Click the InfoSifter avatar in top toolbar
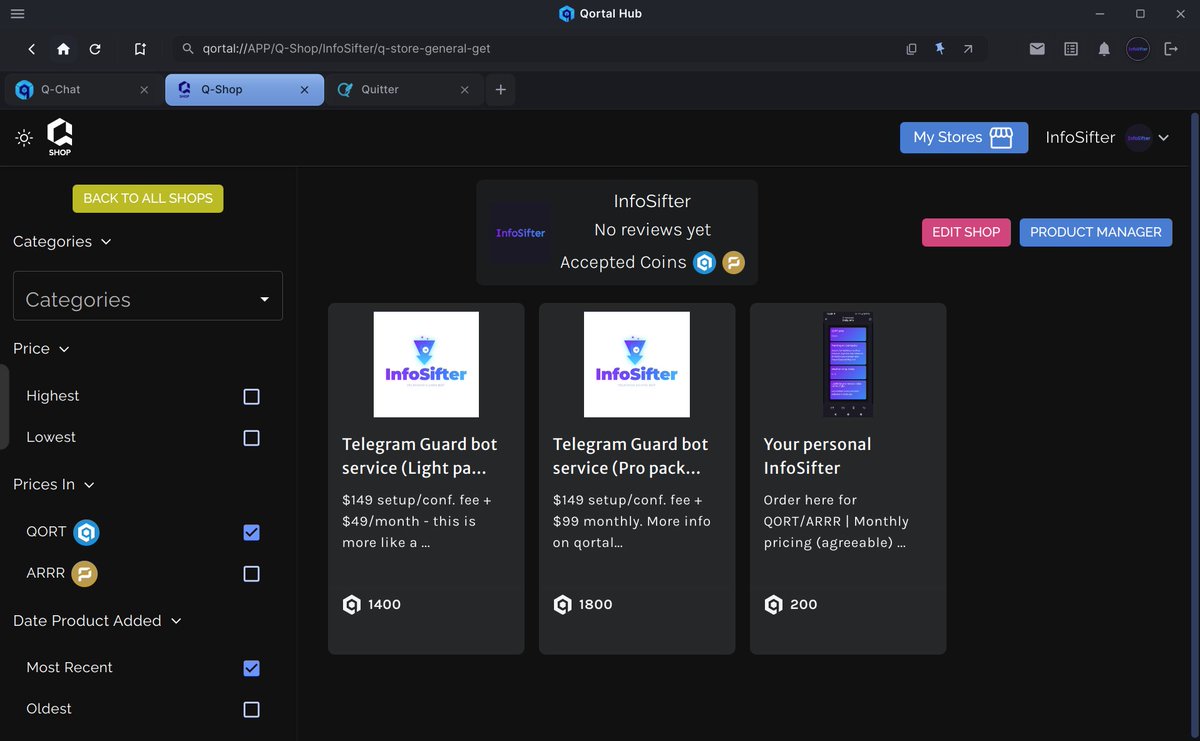This screenshot has width=1200, height=741. pos(1138,49)
